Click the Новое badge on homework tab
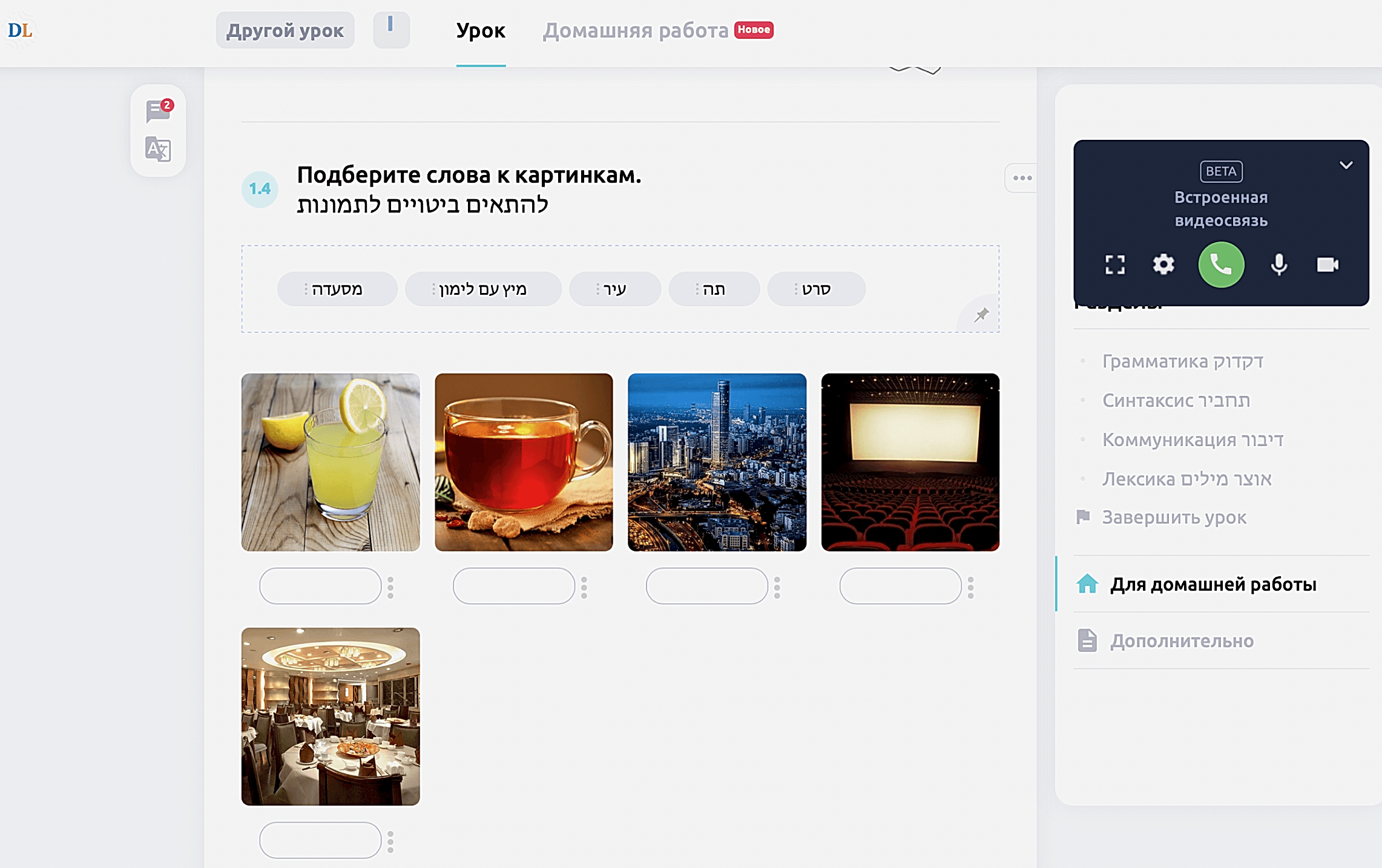The image size is (1382, 868). pyautogui.click(x=754, y=30)
